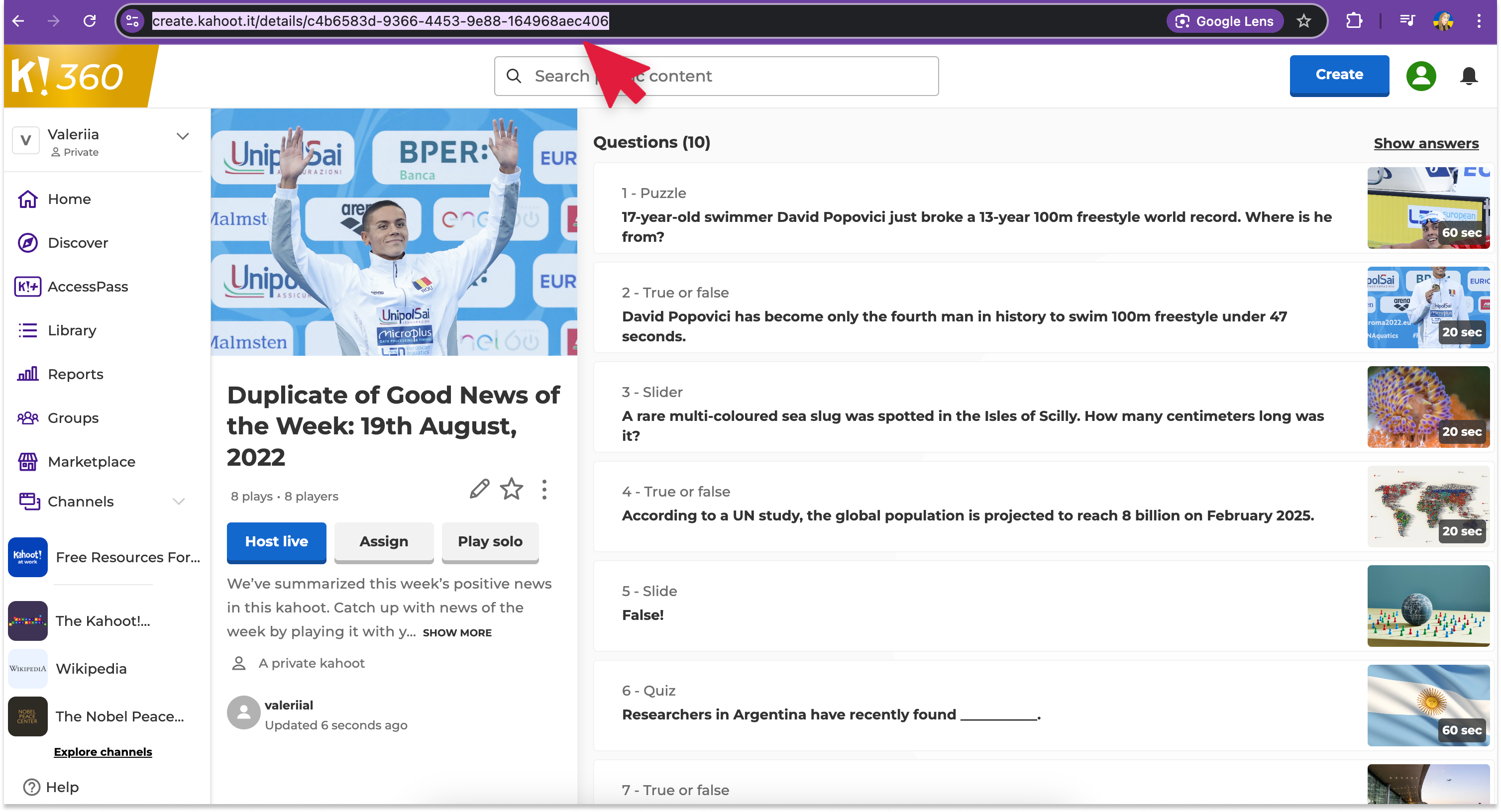Click the Google Lens button in address bar
The width and height of the screenshot is (1501, 812).
[x=1224, y=21]
